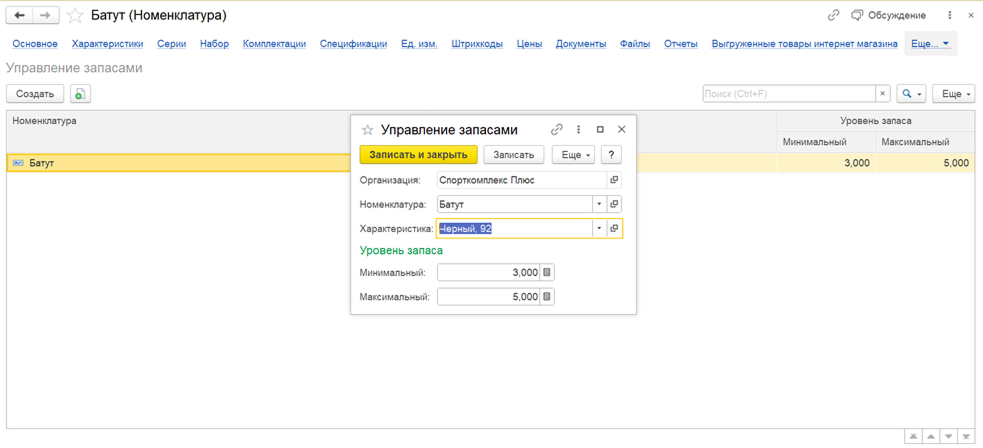Expand the Номенклатура dropdown arrow
This screenshot has width=983, height=448.
(599, 204)
